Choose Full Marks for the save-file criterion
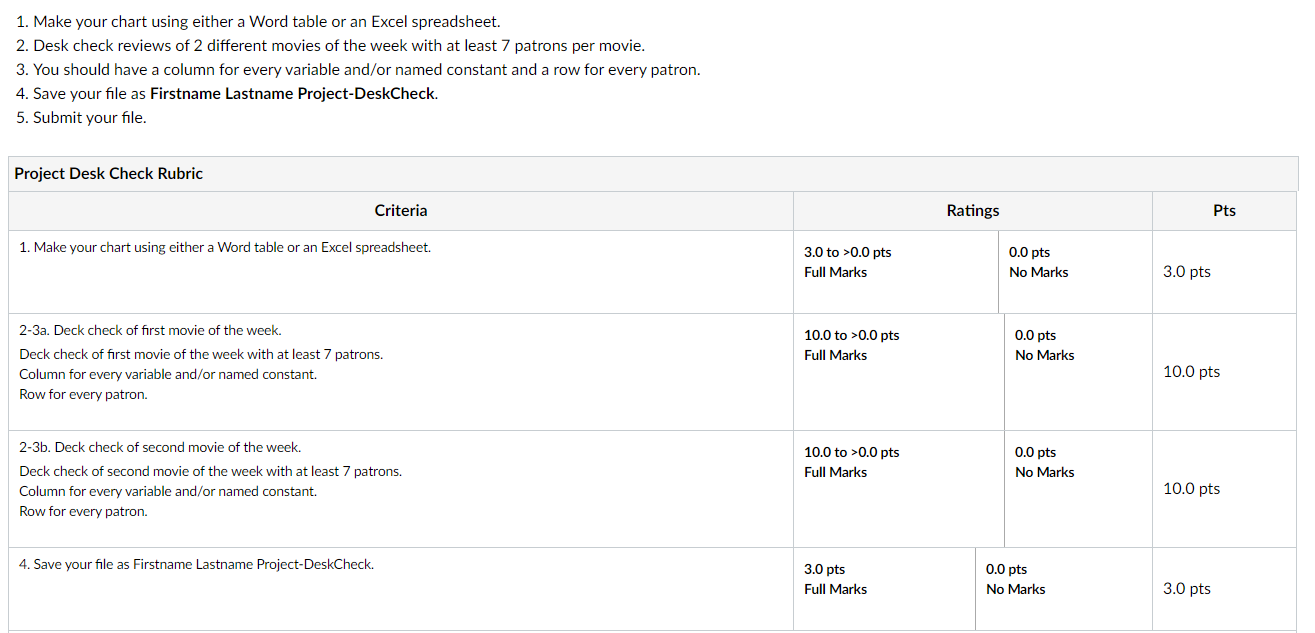The width and height of the screenshot is (1315, 633). [x=836, y=589]
